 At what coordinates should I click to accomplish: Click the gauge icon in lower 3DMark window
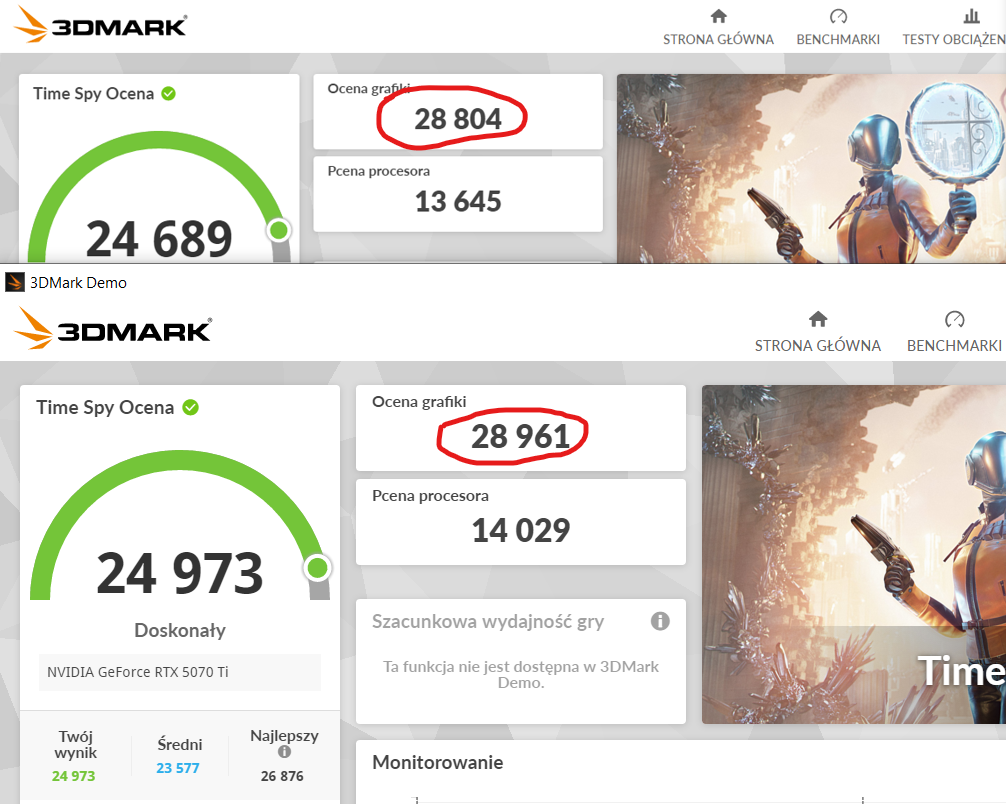954,319
